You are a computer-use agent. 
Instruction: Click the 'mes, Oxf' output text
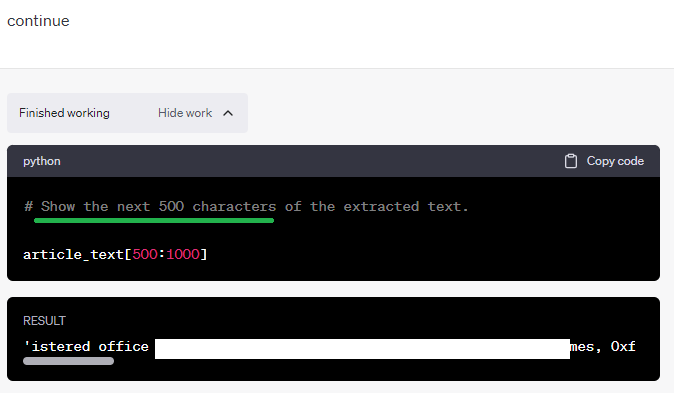[603, 347]
